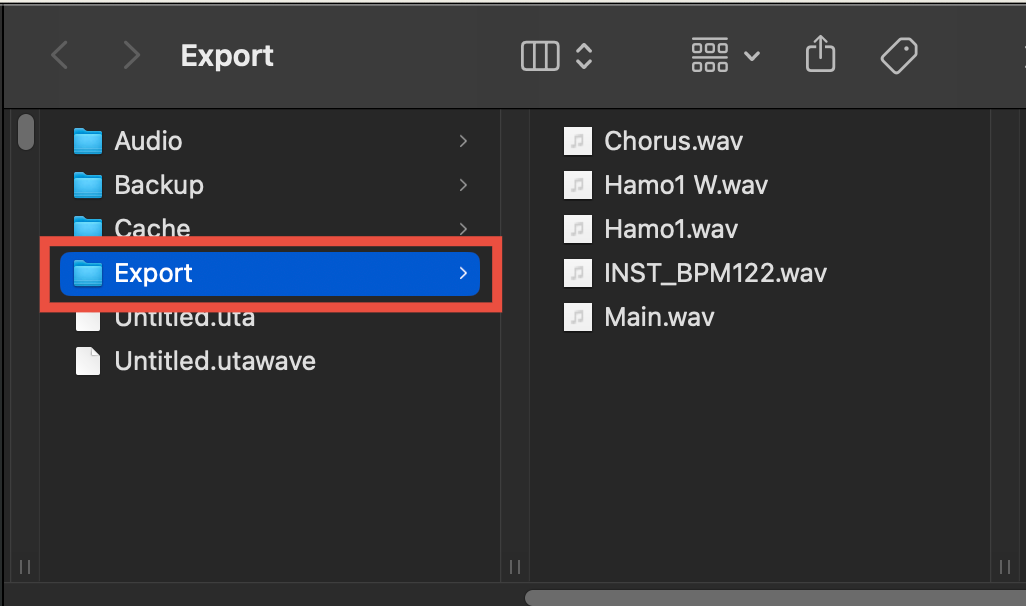Open the view mode up-down stepper
This screenshot has height=606, width=1026.
(584, 56)
